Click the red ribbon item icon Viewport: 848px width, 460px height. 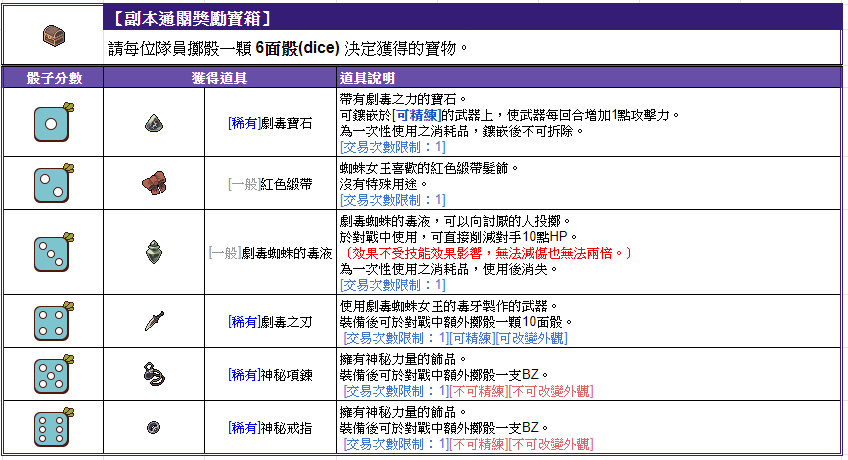(155, 184)
